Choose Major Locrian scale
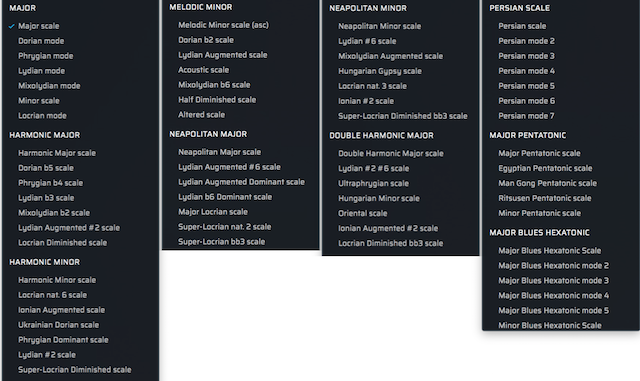Screen dimensions: 640x381 pos(213,212)
